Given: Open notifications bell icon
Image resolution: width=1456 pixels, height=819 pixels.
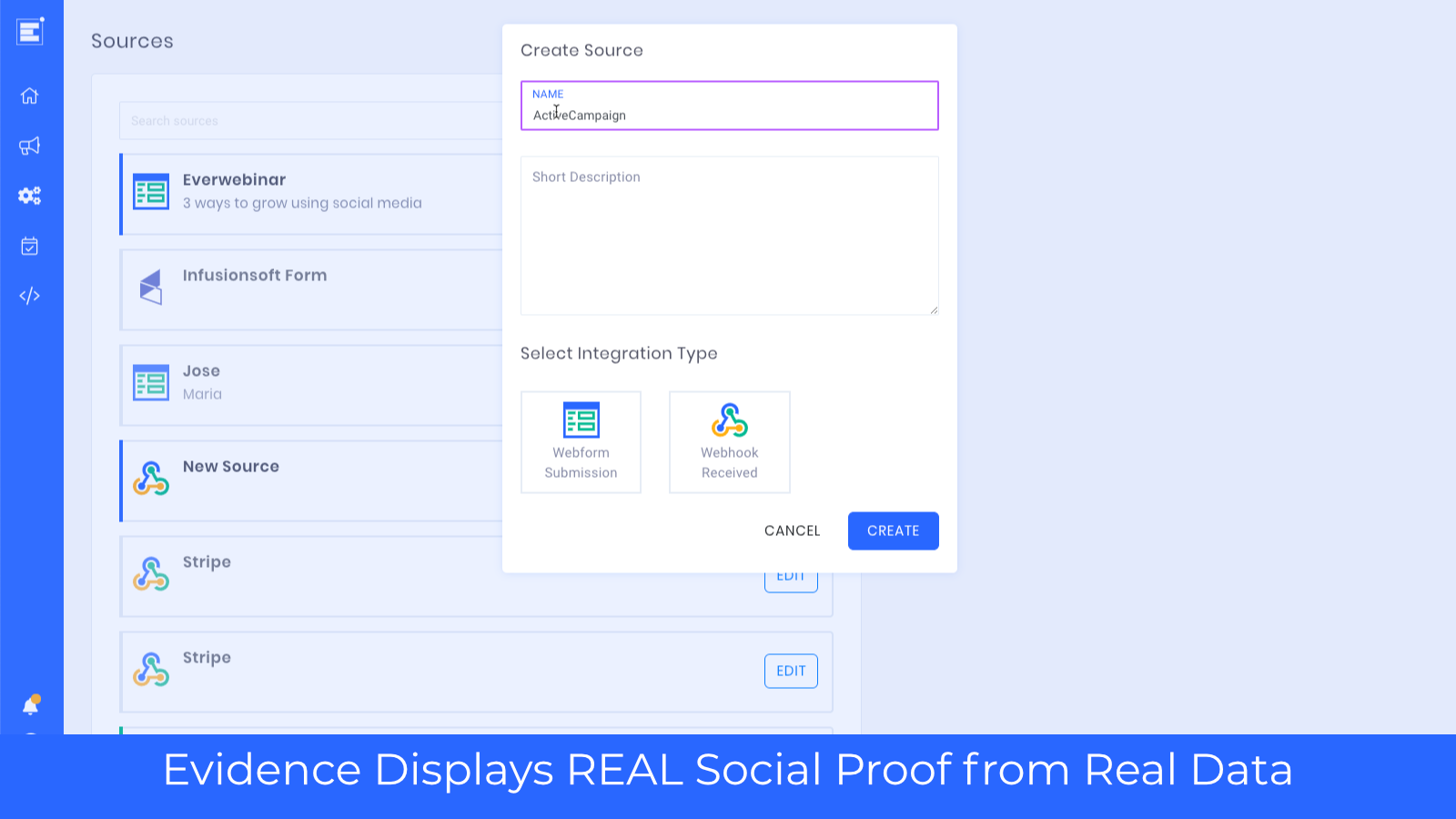Looking at the screenshot, I should 31,705.
